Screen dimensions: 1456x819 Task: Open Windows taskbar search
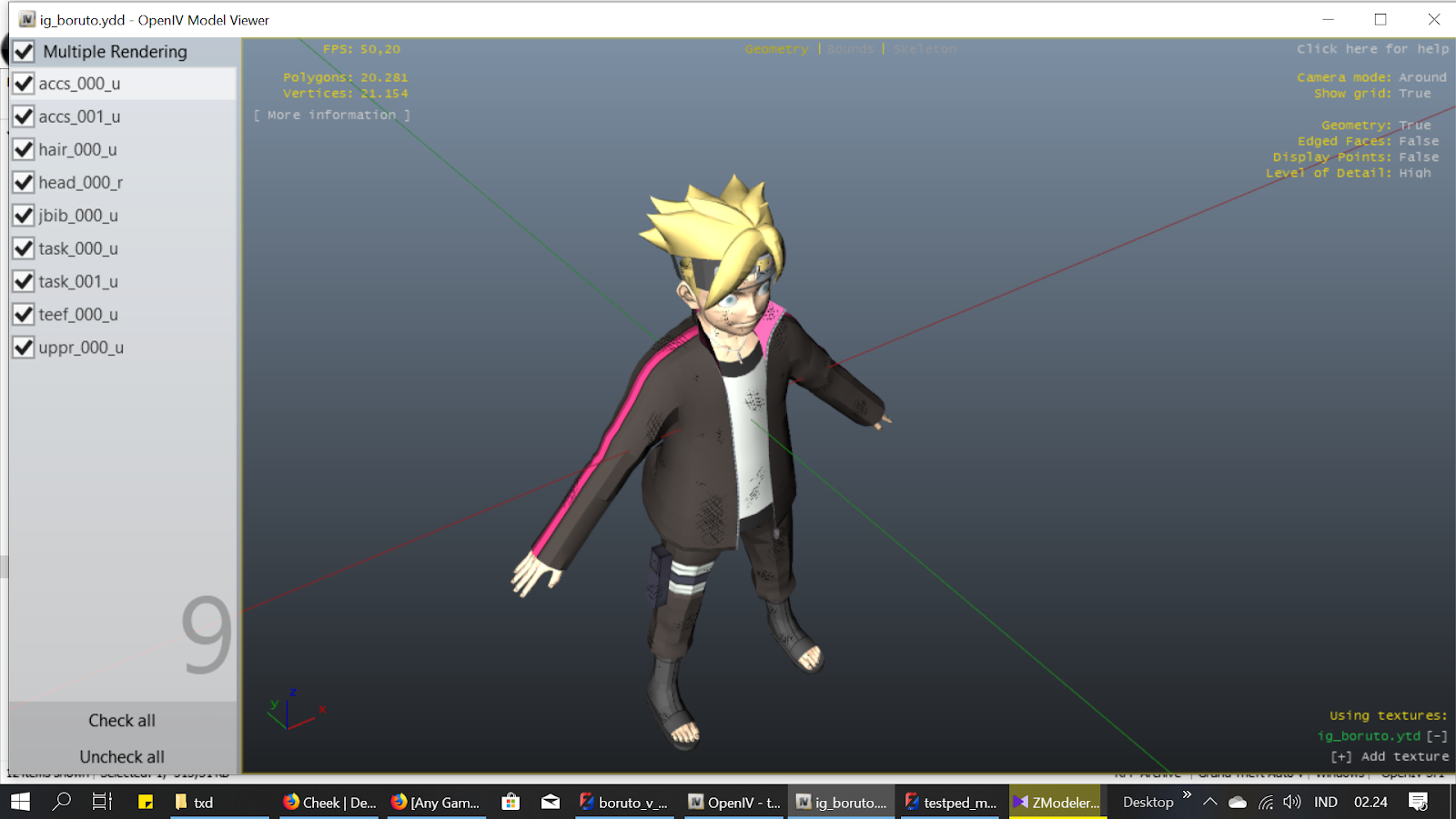pyautogui.click(x=62, y=802)
